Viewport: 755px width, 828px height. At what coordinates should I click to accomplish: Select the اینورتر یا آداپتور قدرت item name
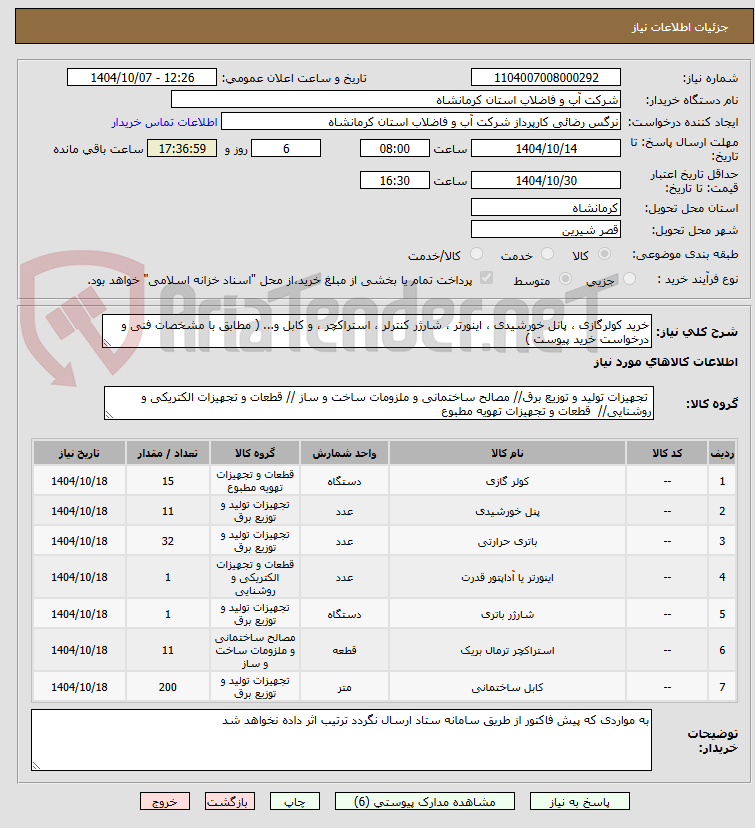click(507, 578)
